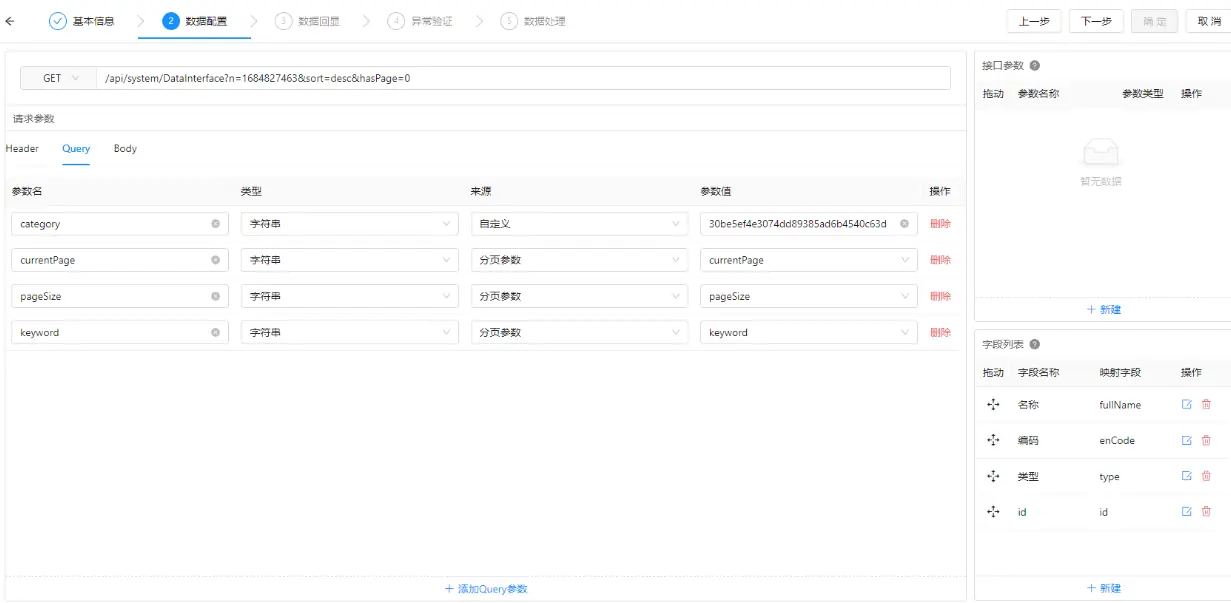Click help icon next to 接口参数
Image resolution: width=1231 pixels, height=603 pixels.
1035,66
